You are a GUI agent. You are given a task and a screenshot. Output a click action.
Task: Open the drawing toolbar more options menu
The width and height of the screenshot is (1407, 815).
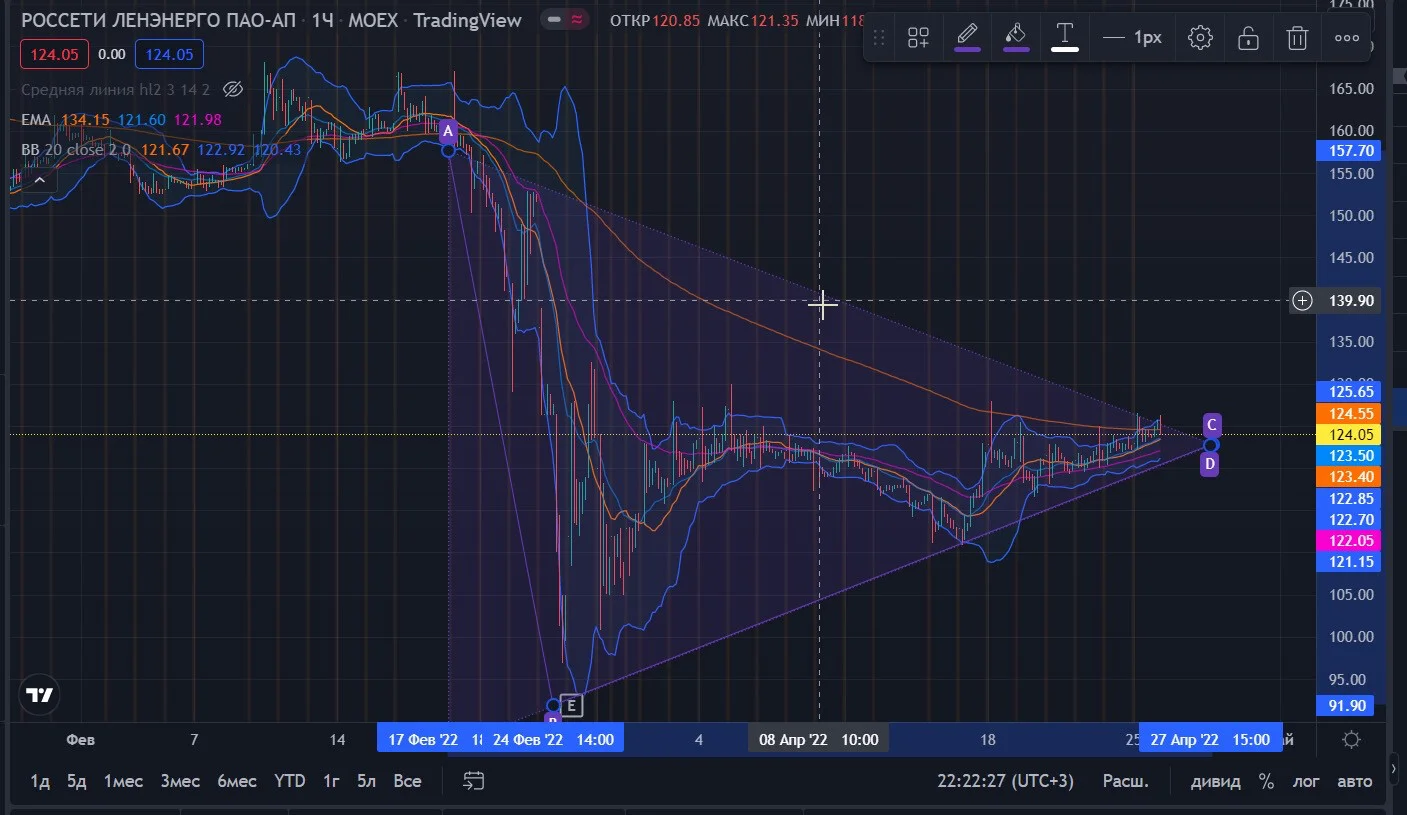1347,38
